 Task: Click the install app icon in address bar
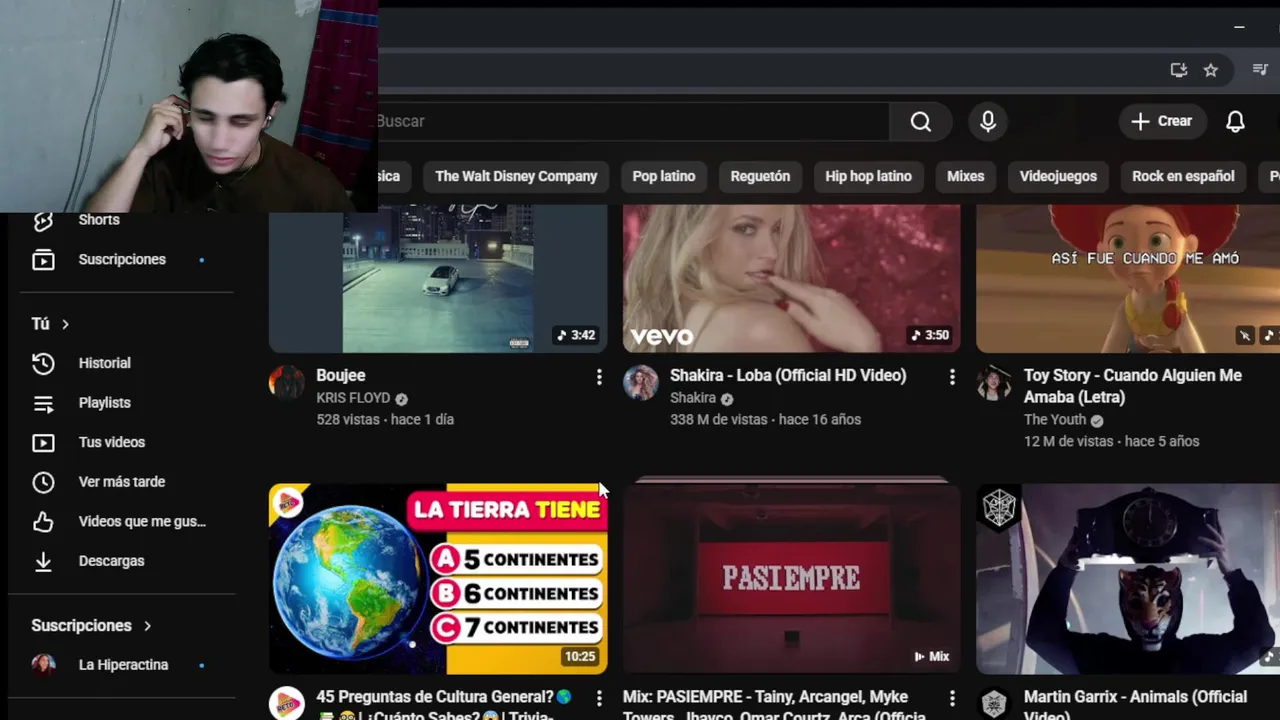(x=1179, y=70)
